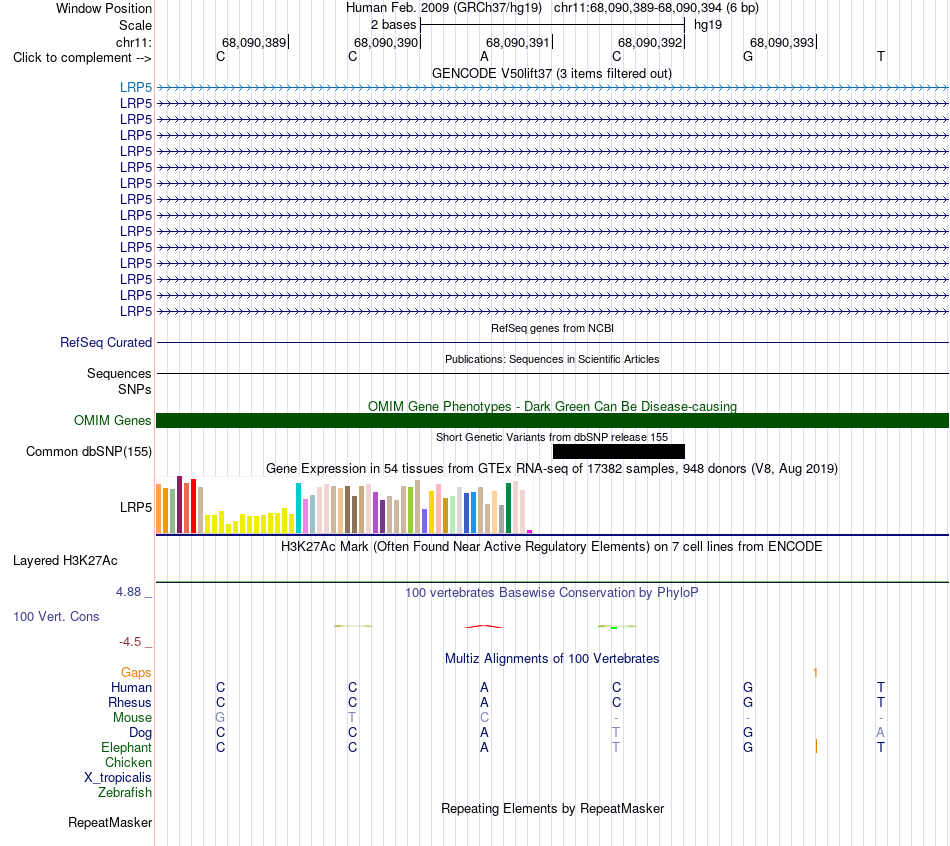
Task: Click the hg19 label beside scale bar
Action: click(708, 25)
